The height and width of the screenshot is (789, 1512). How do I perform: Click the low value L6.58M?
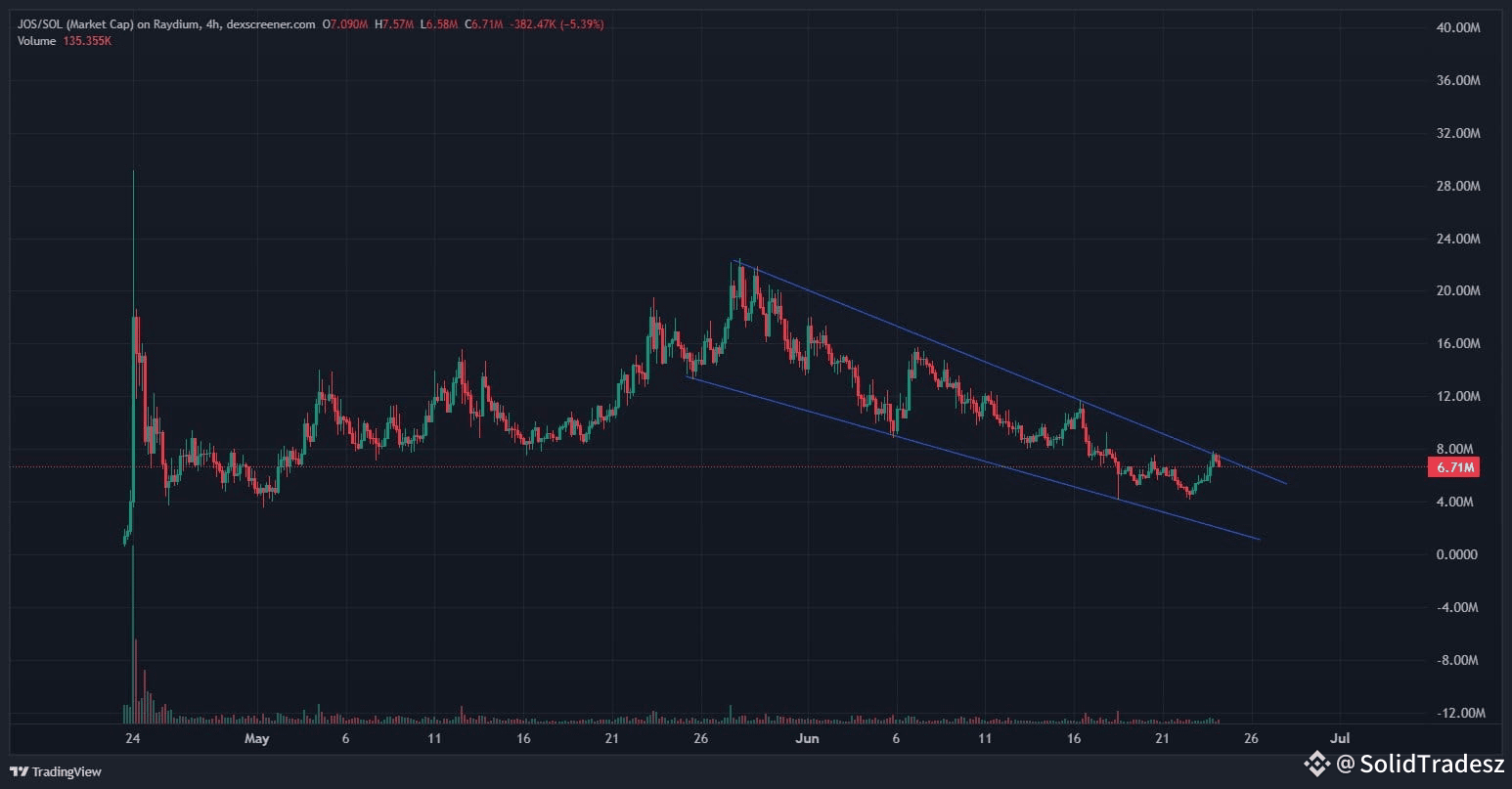(439, 23)
